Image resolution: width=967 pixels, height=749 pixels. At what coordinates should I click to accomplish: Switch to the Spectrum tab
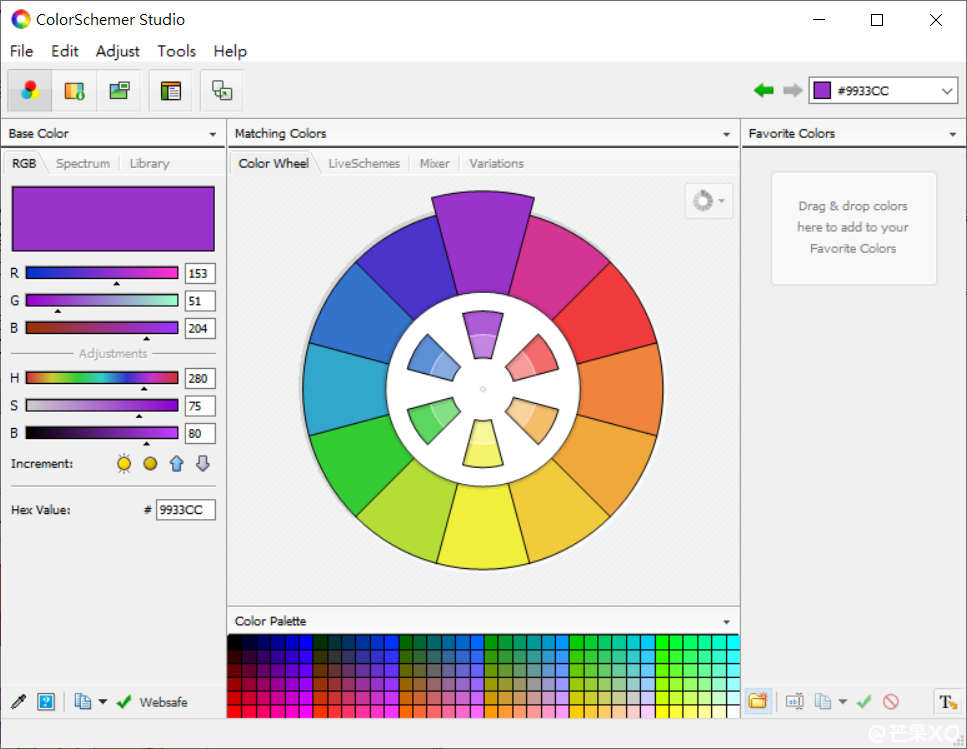click(x=83, y=163)
